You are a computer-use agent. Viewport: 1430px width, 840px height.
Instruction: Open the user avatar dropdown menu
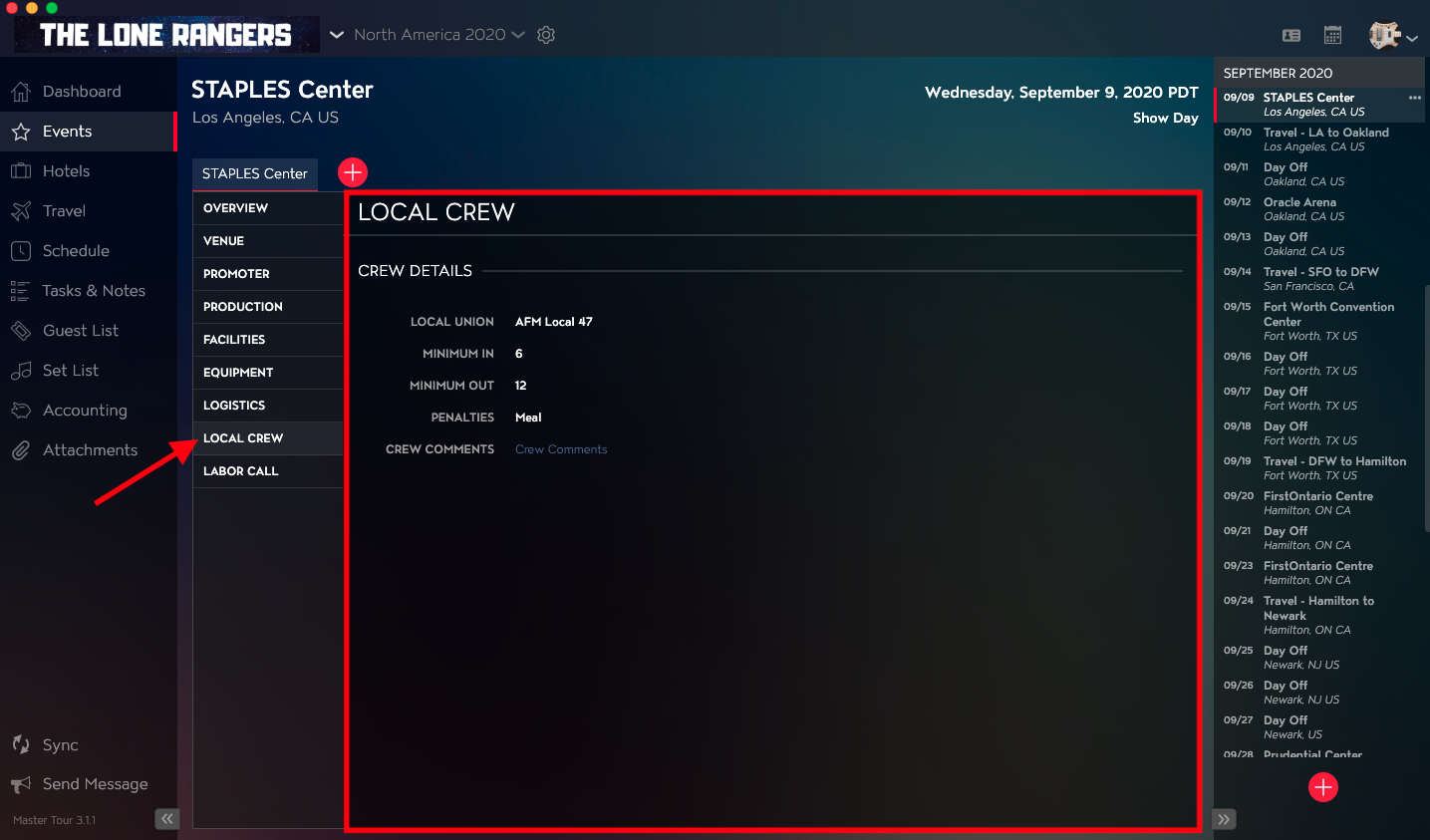(x=1393, y=36)
